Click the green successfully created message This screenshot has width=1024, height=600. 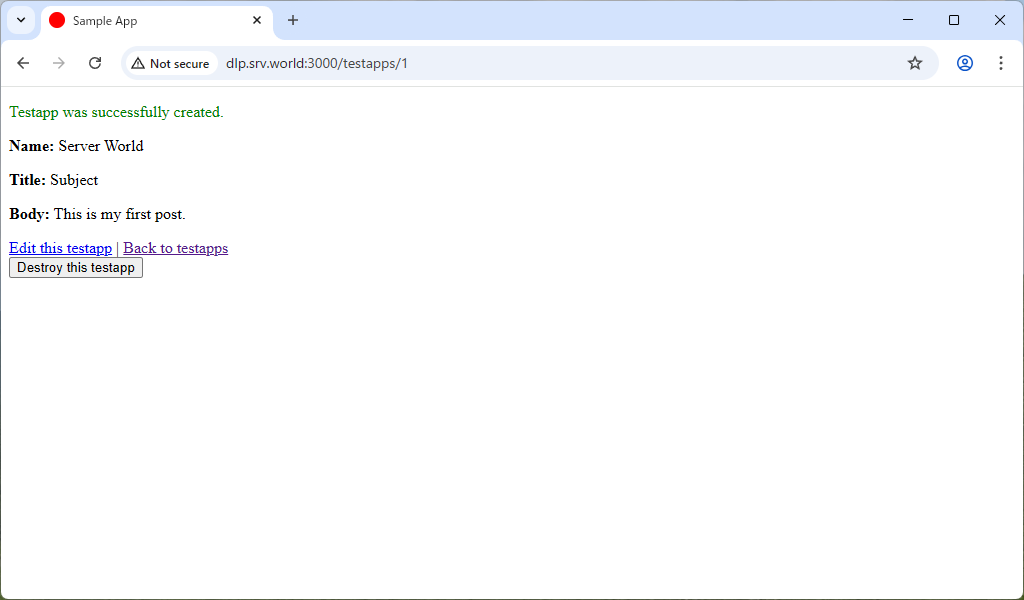tap(116, 112)
